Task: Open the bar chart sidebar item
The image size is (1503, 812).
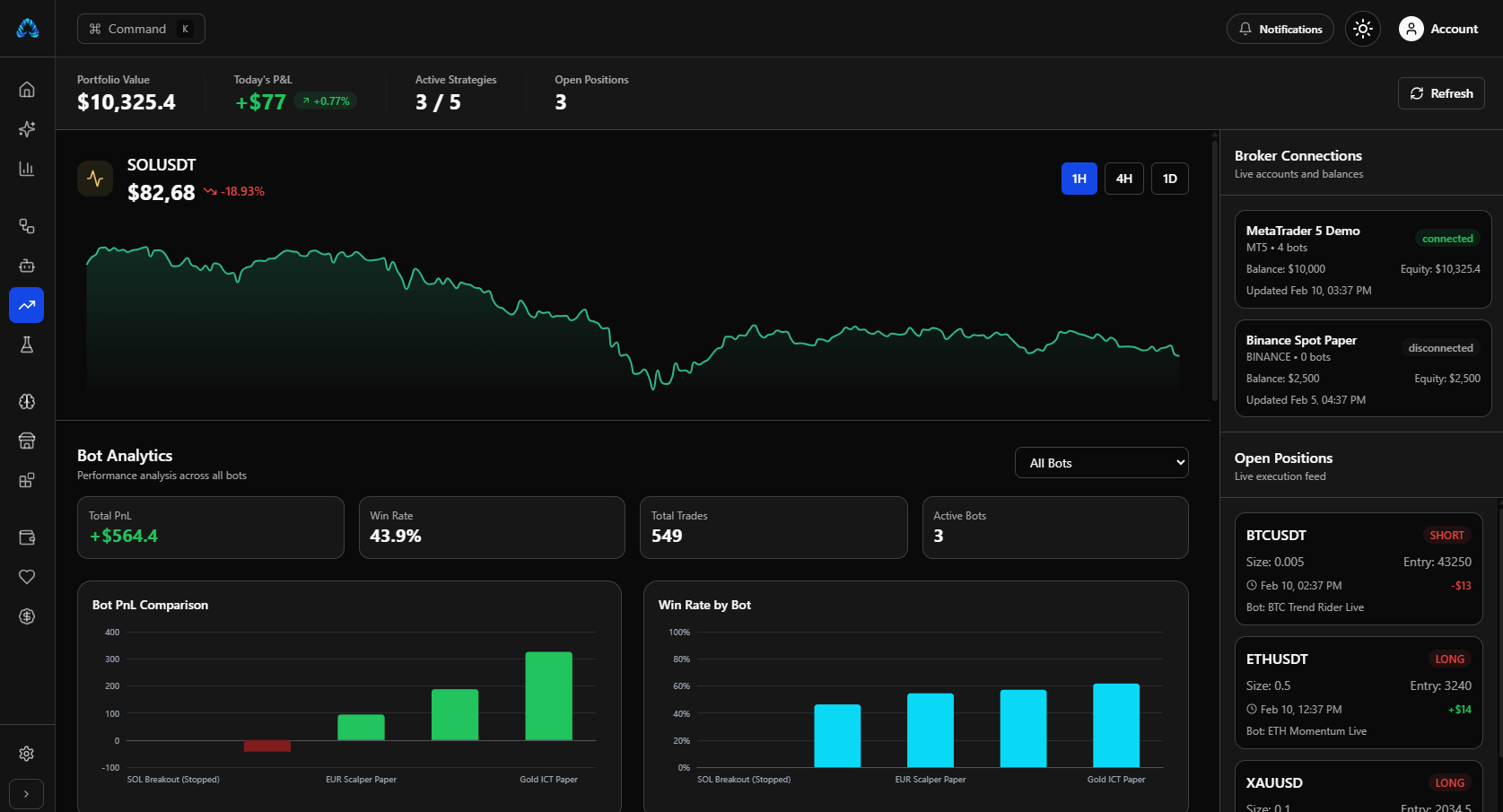Action: 27,169
